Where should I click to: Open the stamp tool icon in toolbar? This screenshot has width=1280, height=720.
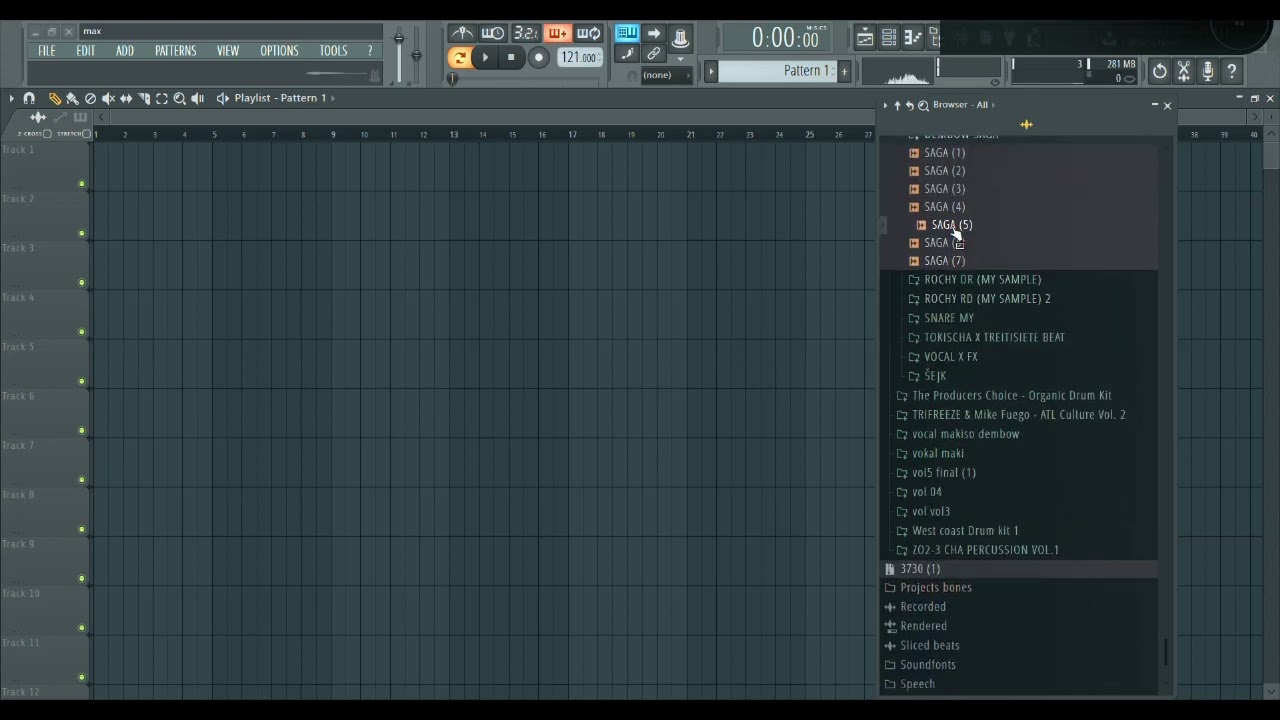click(680, 38)
